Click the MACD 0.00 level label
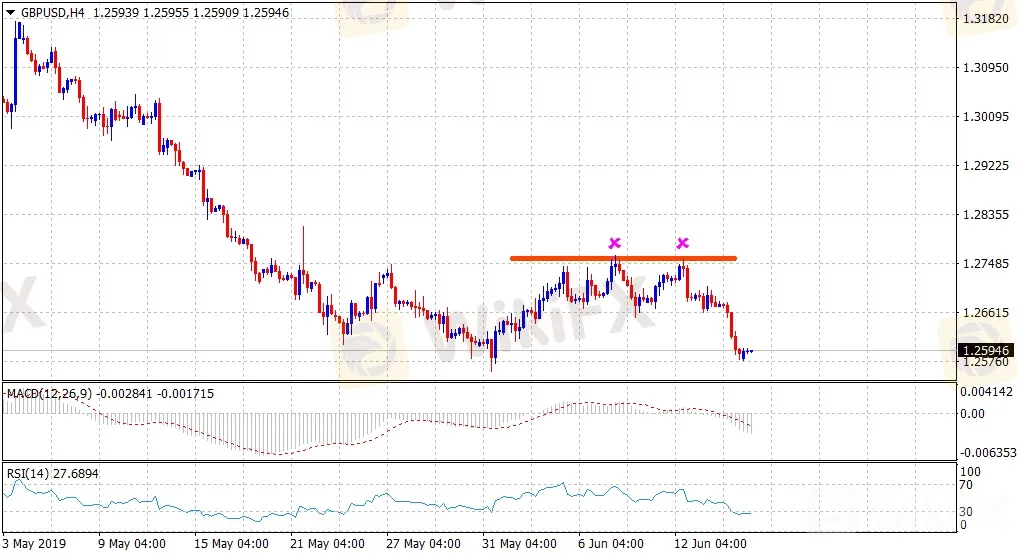Viewport: 1020px width, 556px height. (x=973, y=412)
